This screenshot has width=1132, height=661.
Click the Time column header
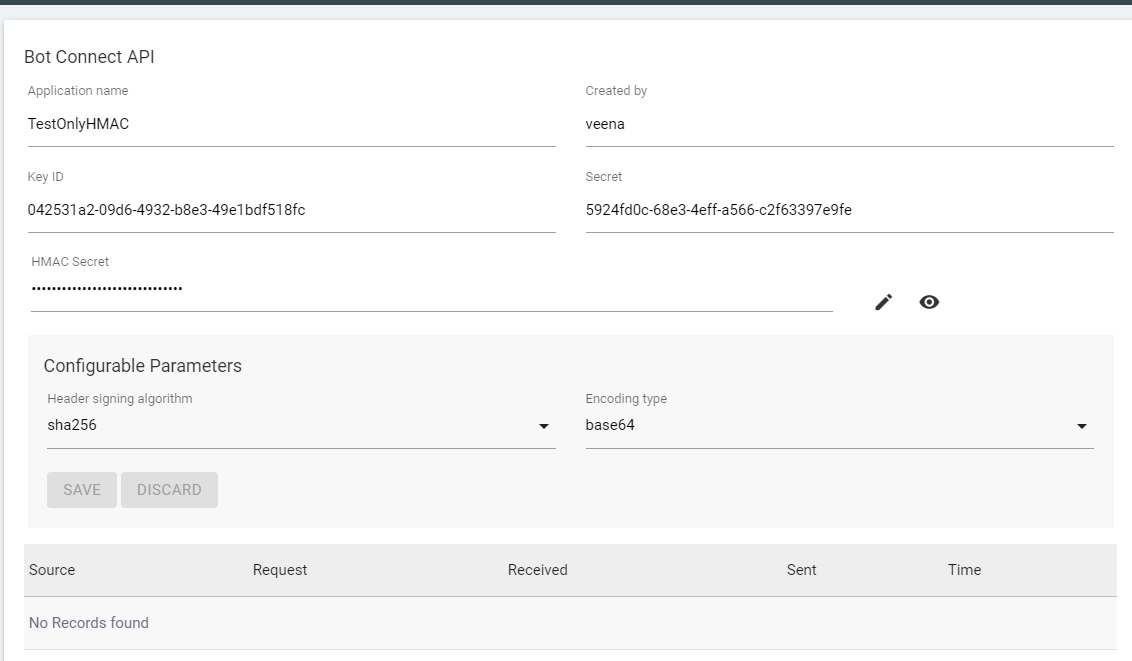pyautogui.click(x=964, y=570)
